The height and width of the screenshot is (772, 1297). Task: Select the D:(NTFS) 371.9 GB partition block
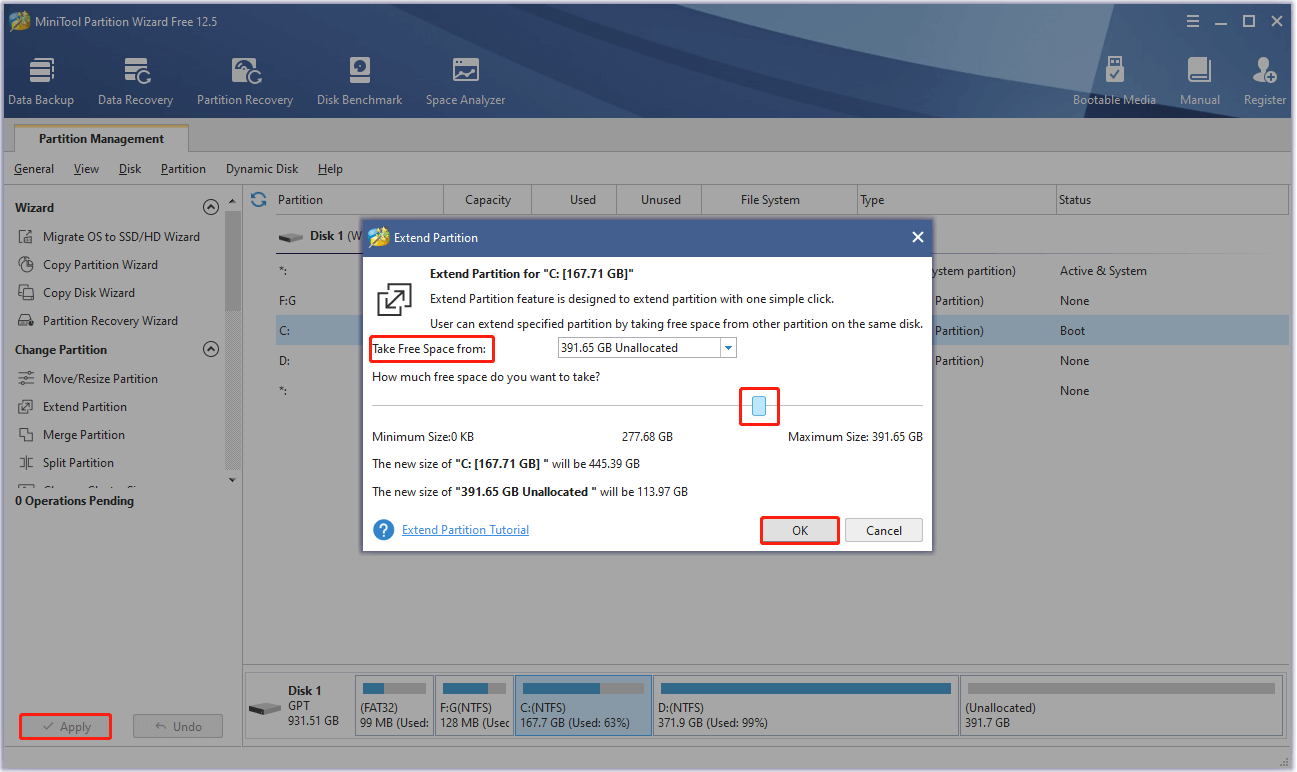click(x=806, y=706)
